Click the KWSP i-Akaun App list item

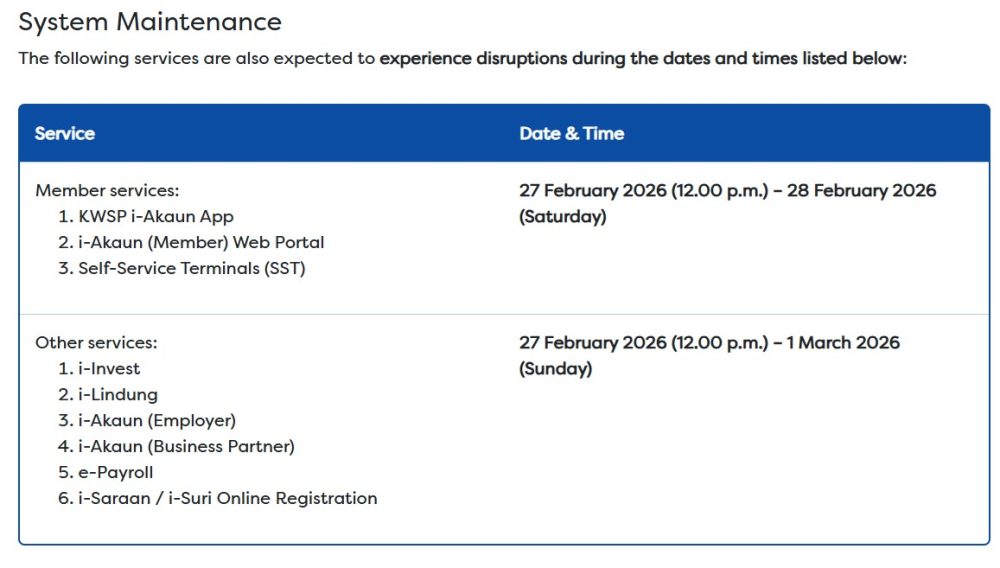(x=155, y=216)
